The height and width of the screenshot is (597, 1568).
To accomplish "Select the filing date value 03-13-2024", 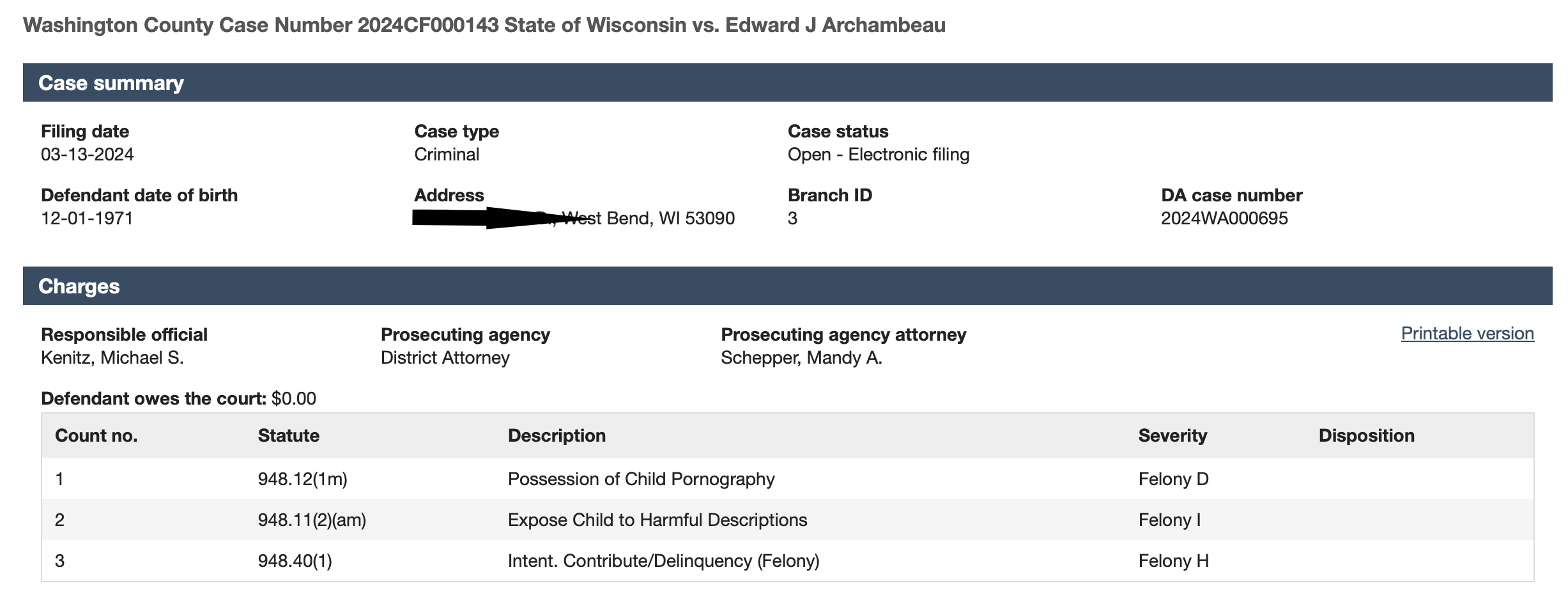I will [88, 155].
